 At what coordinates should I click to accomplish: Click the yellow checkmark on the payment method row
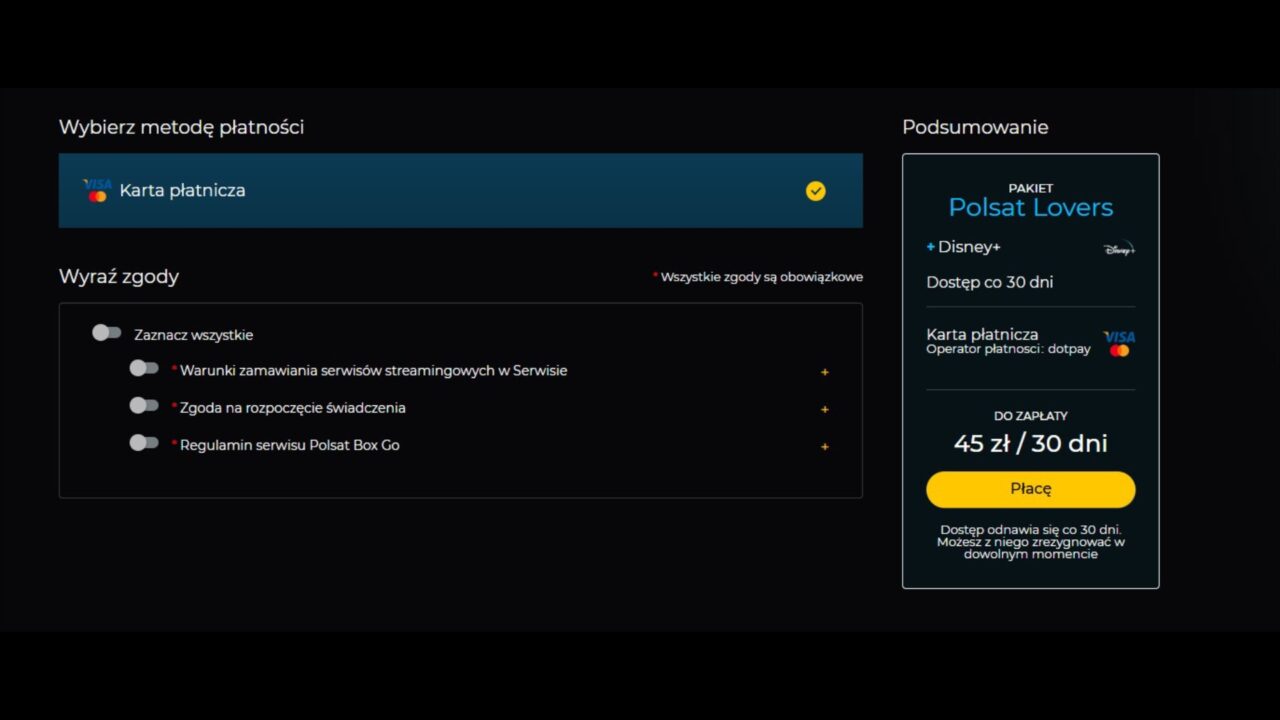(x=816, y=191)
